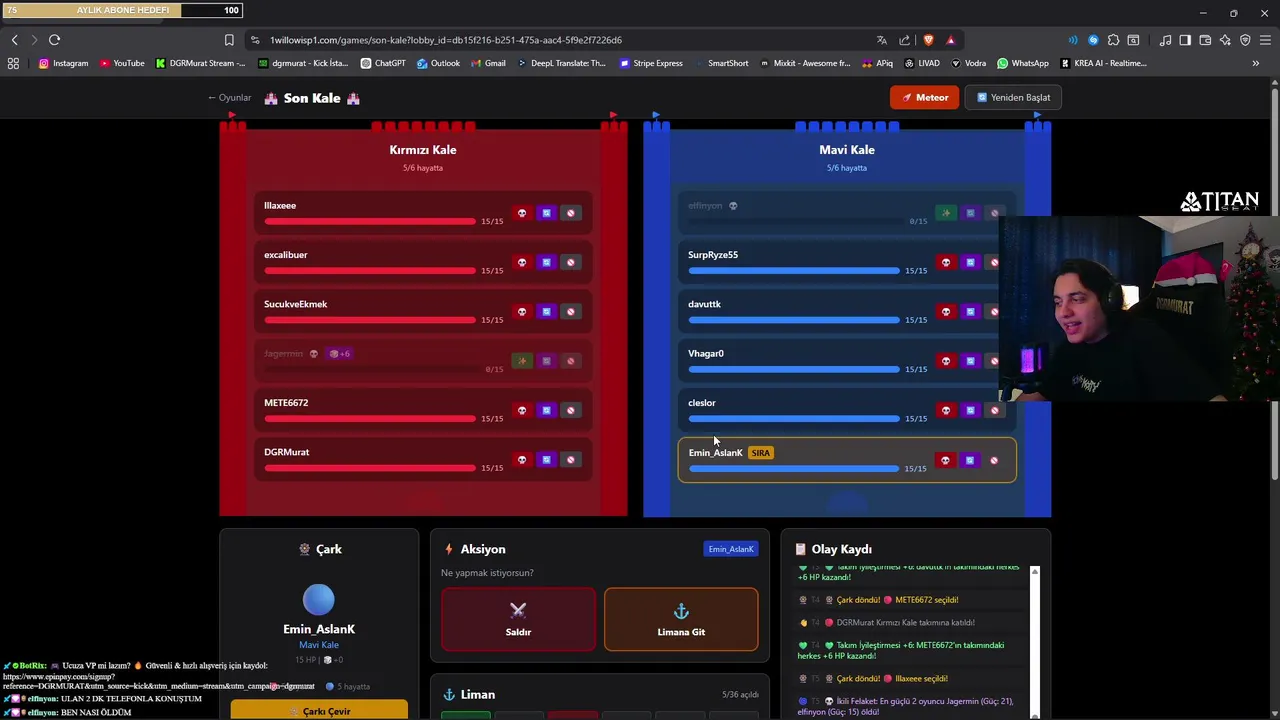This screenshot has width=1280, height=720.
Task: Click the skull icon for davuttk
Action: coord(945,311)
